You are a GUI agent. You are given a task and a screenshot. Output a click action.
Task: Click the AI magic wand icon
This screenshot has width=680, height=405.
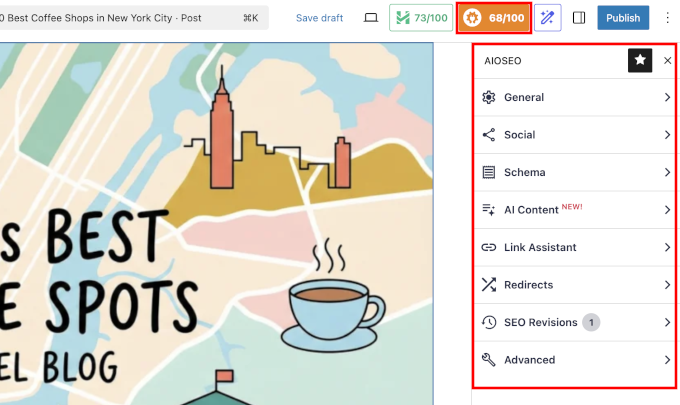pos(547,18)
